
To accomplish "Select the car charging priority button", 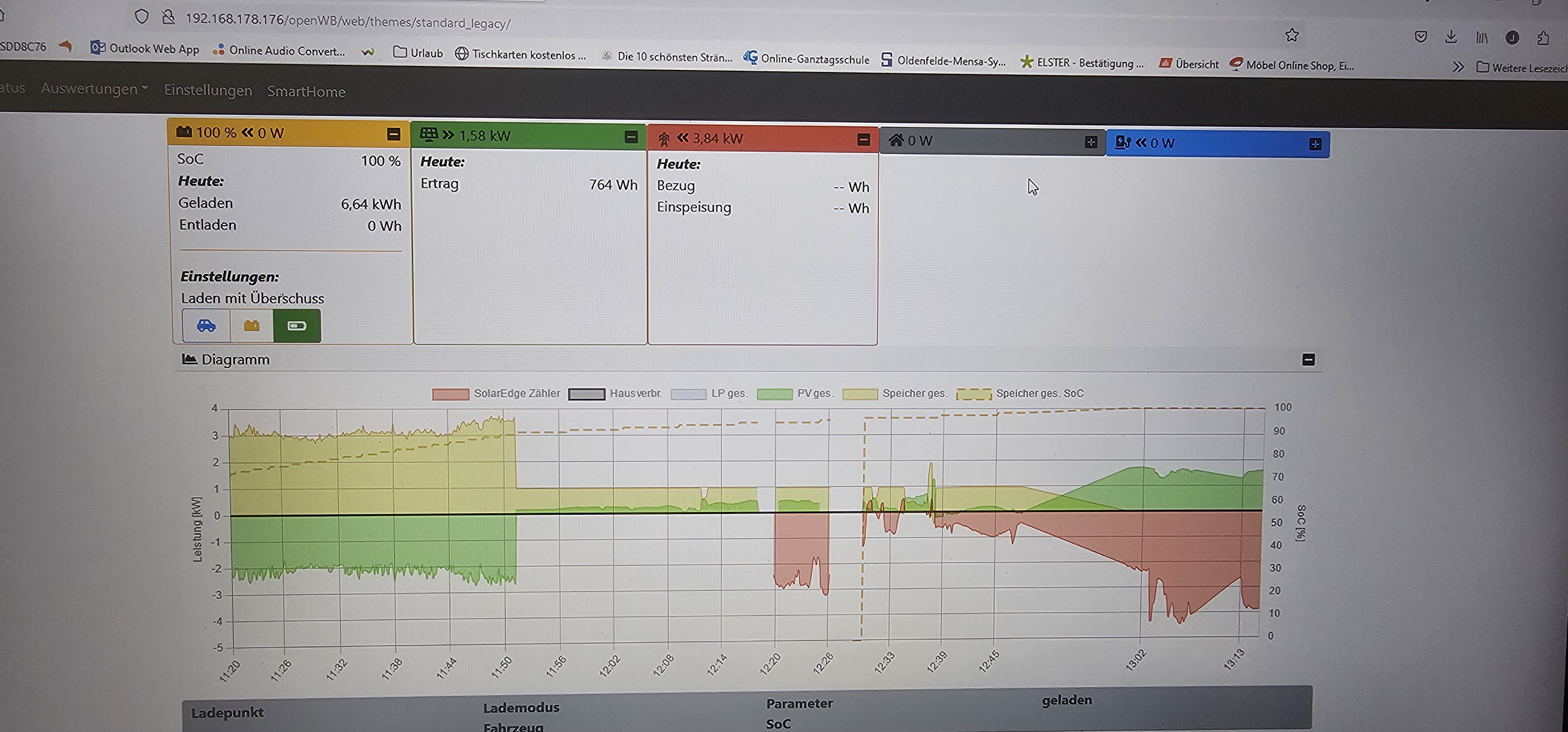I will point(206,326).
